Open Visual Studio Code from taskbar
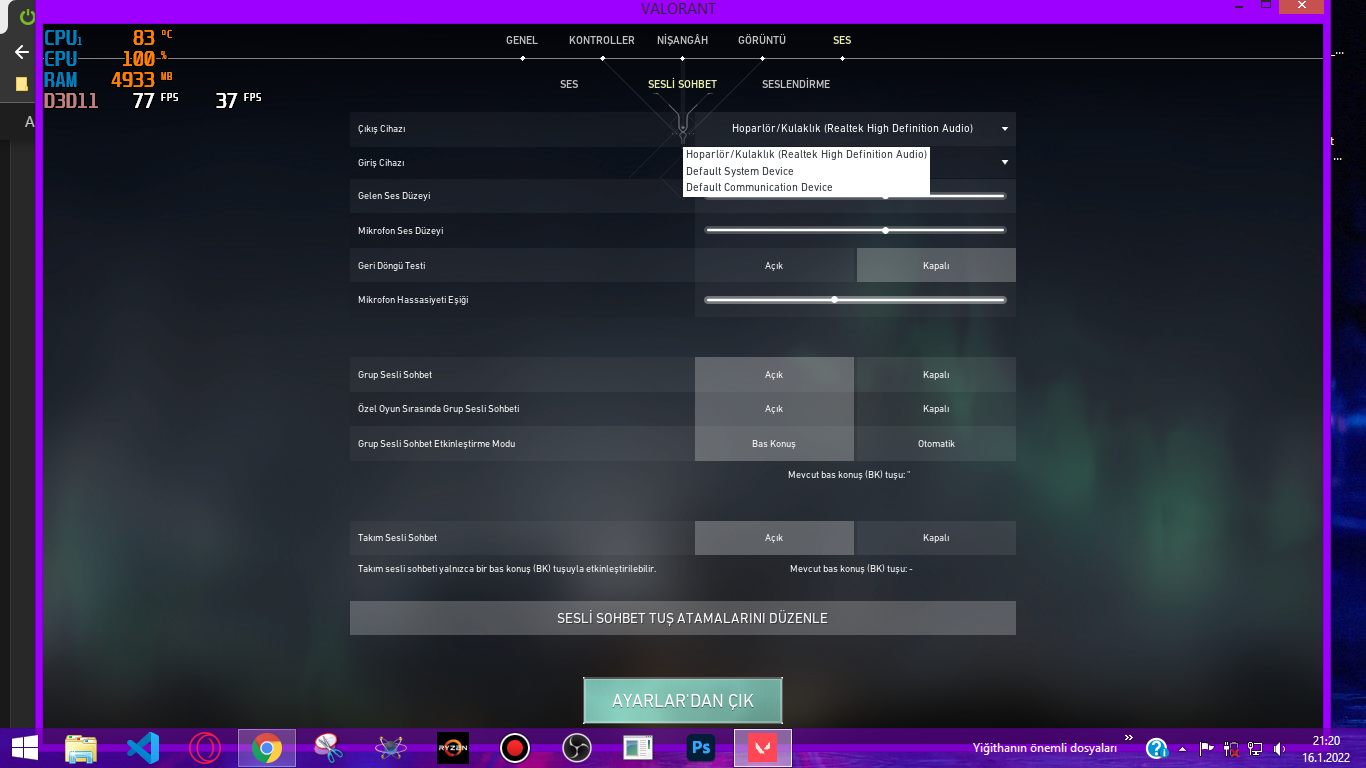 (x=143, y=747)
